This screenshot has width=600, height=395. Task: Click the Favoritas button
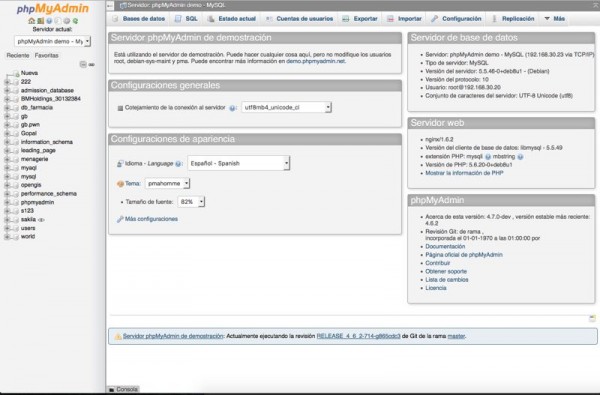point(46,55)
